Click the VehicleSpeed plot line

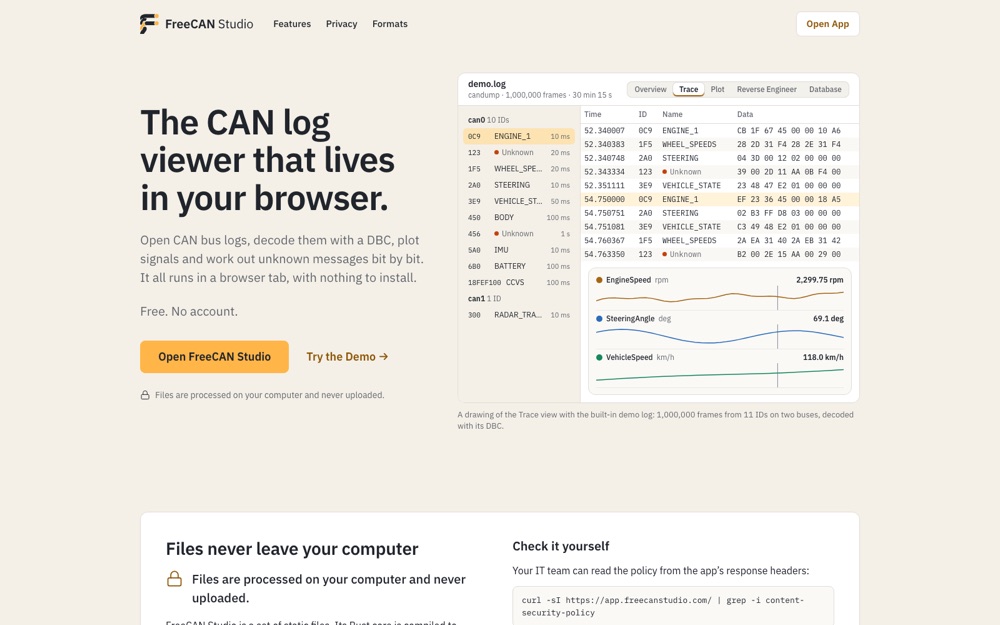719,375
